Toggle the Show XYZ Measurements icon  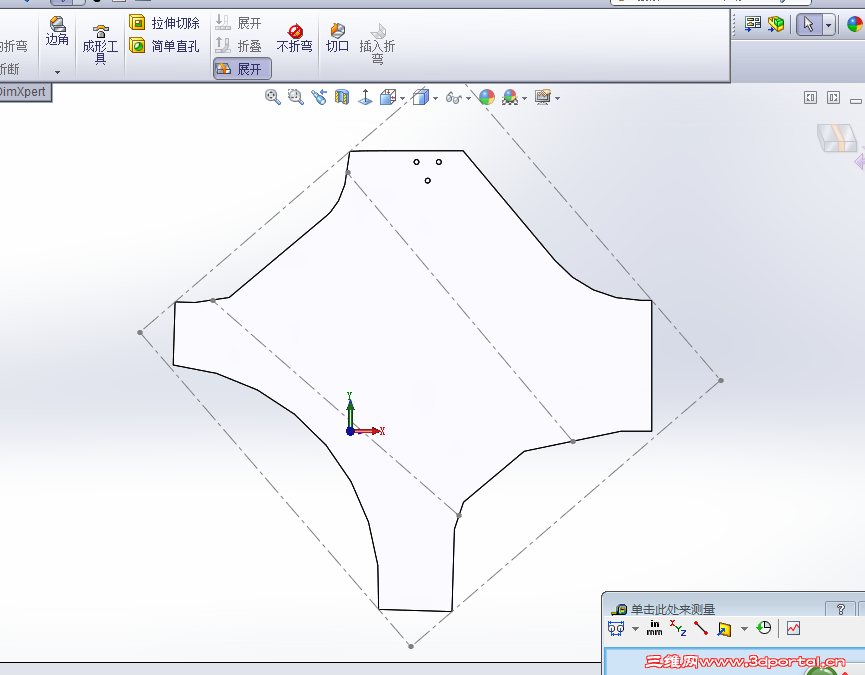(678, 628)
